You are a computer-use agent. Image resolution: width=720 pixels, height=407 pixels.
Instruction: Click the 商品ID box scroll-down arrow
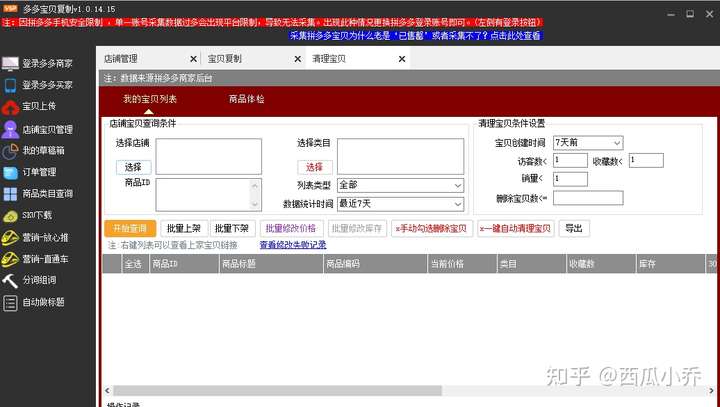pyautogui.click(x=256, y=204)
